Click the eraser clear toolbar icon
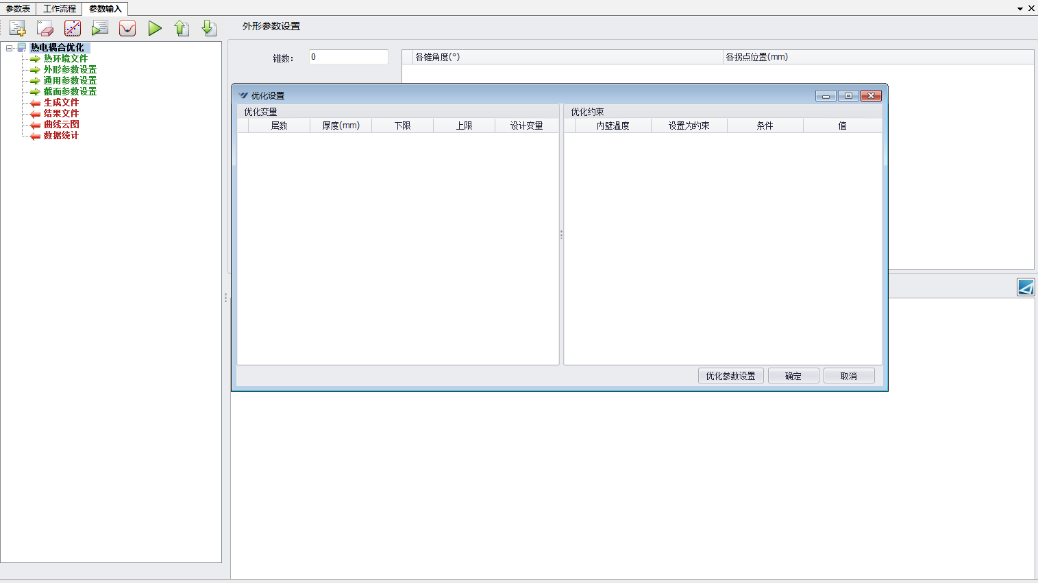This screenshot has width=1038, height=583. 45,28
